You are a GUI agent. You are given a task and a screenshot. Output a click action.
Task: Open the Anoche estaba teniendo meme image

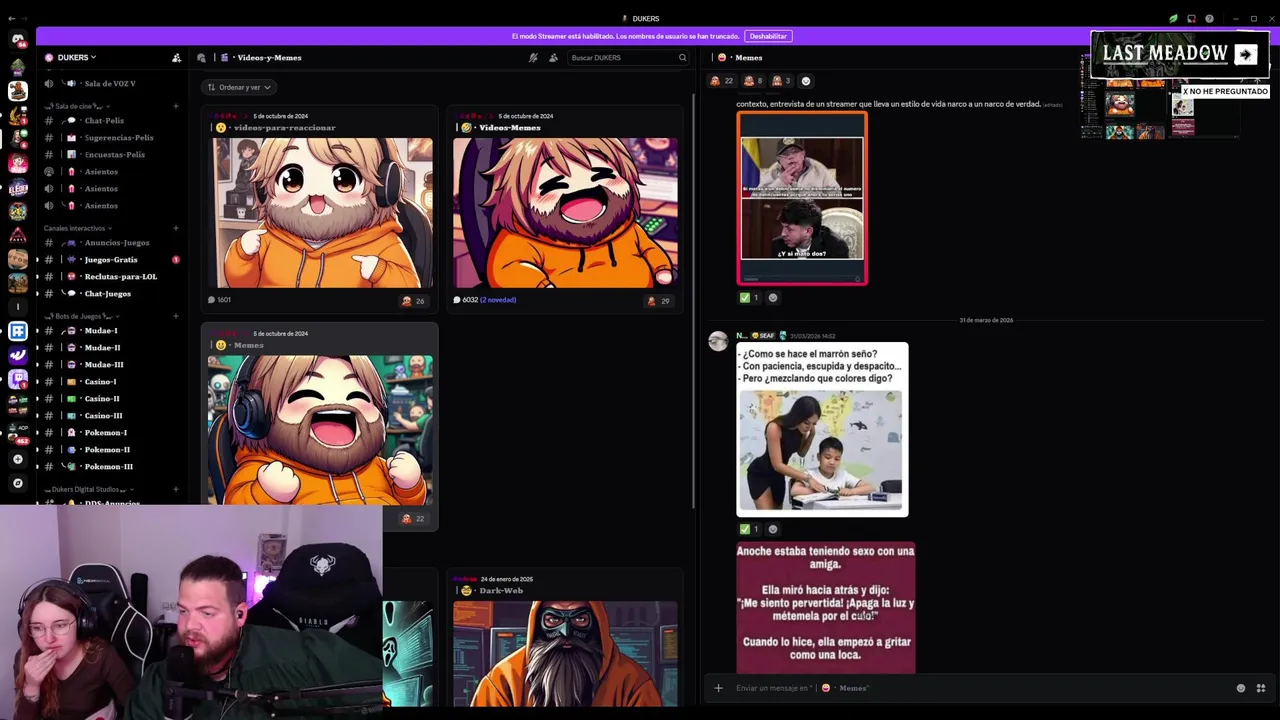(x=826, y=608)
